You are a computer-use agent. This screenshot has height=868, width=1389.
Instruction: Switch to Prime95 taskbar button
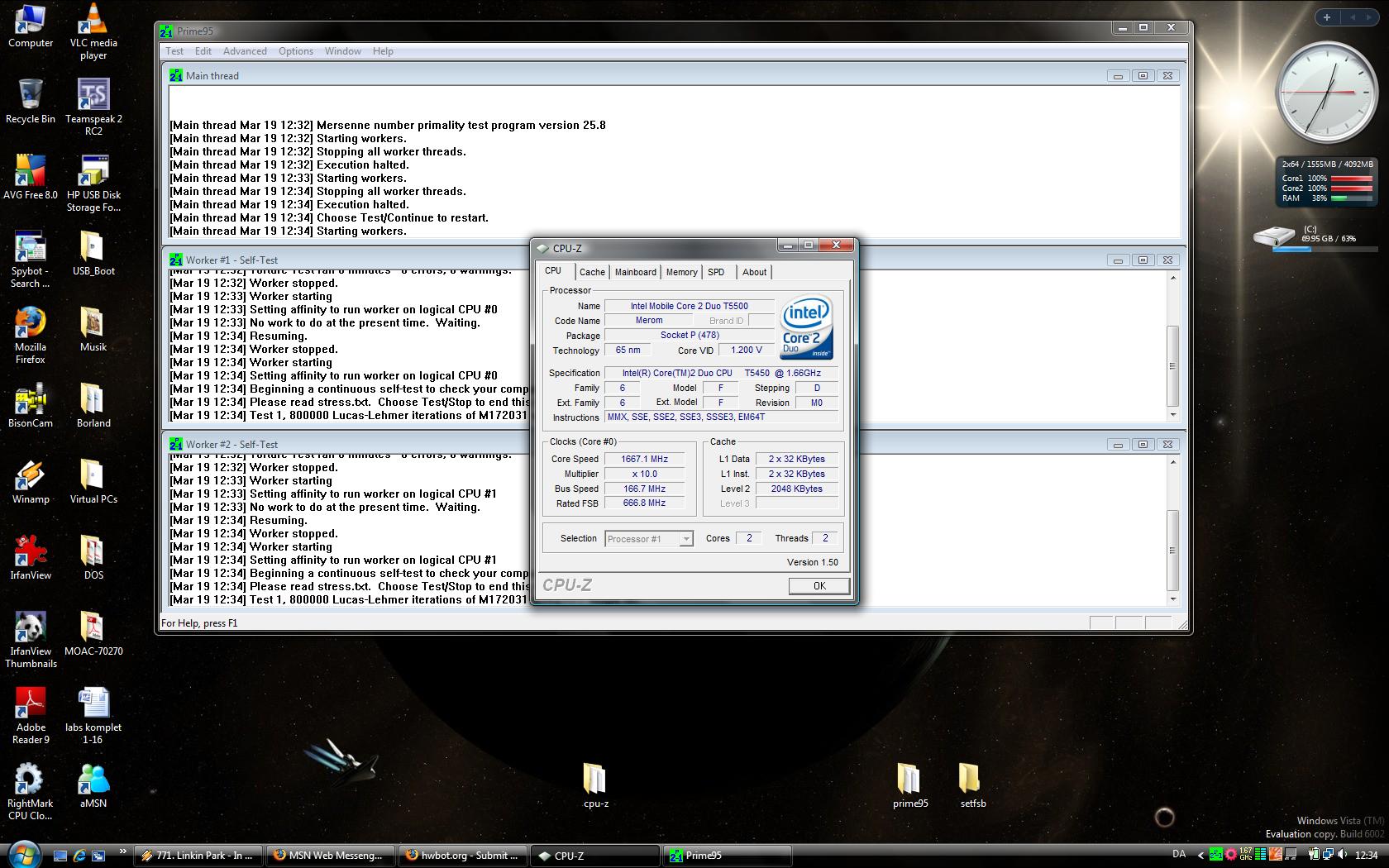pos(728,856)
